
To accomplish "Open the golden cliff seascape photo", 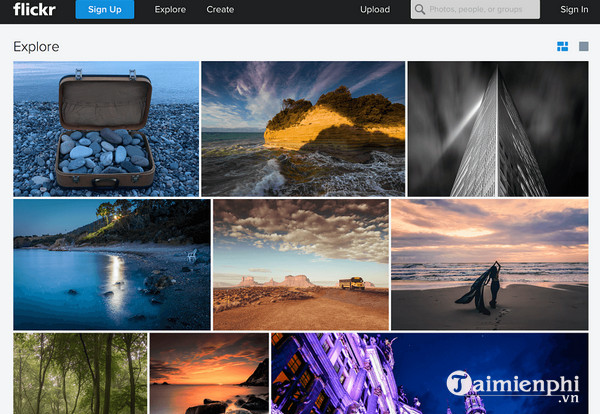I will pyautogui.click(x=303, y=129).
